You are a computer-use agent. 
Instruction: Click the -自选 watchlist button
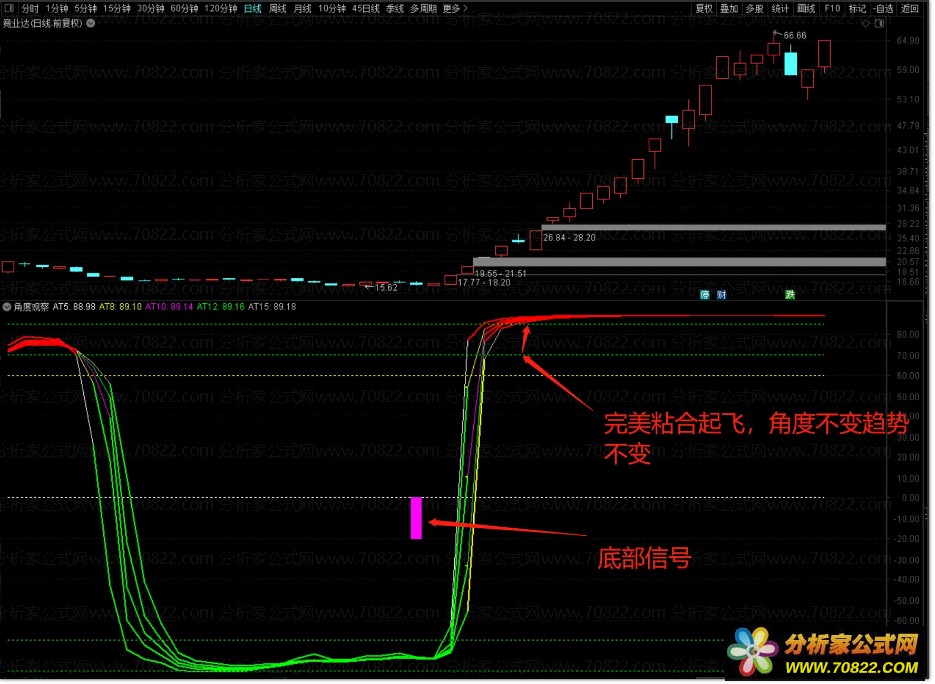[884, 8]
